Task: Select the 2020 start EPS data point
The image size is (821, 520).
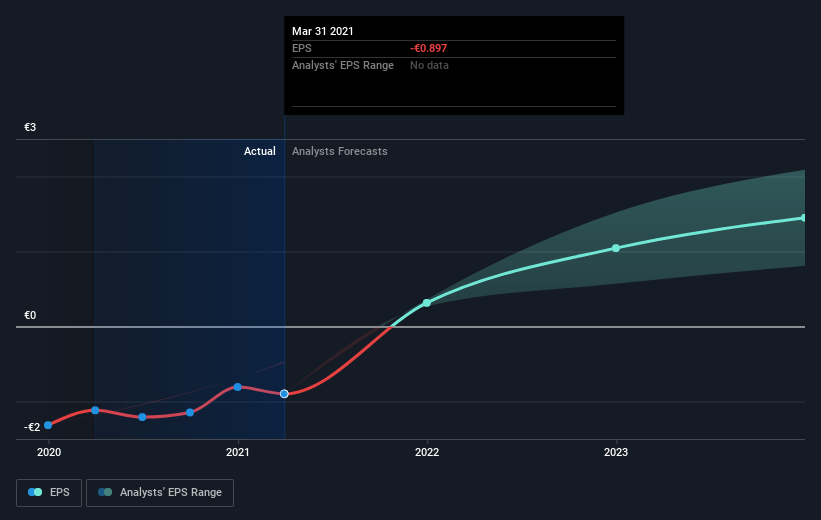Action: [x=48, y=425]
